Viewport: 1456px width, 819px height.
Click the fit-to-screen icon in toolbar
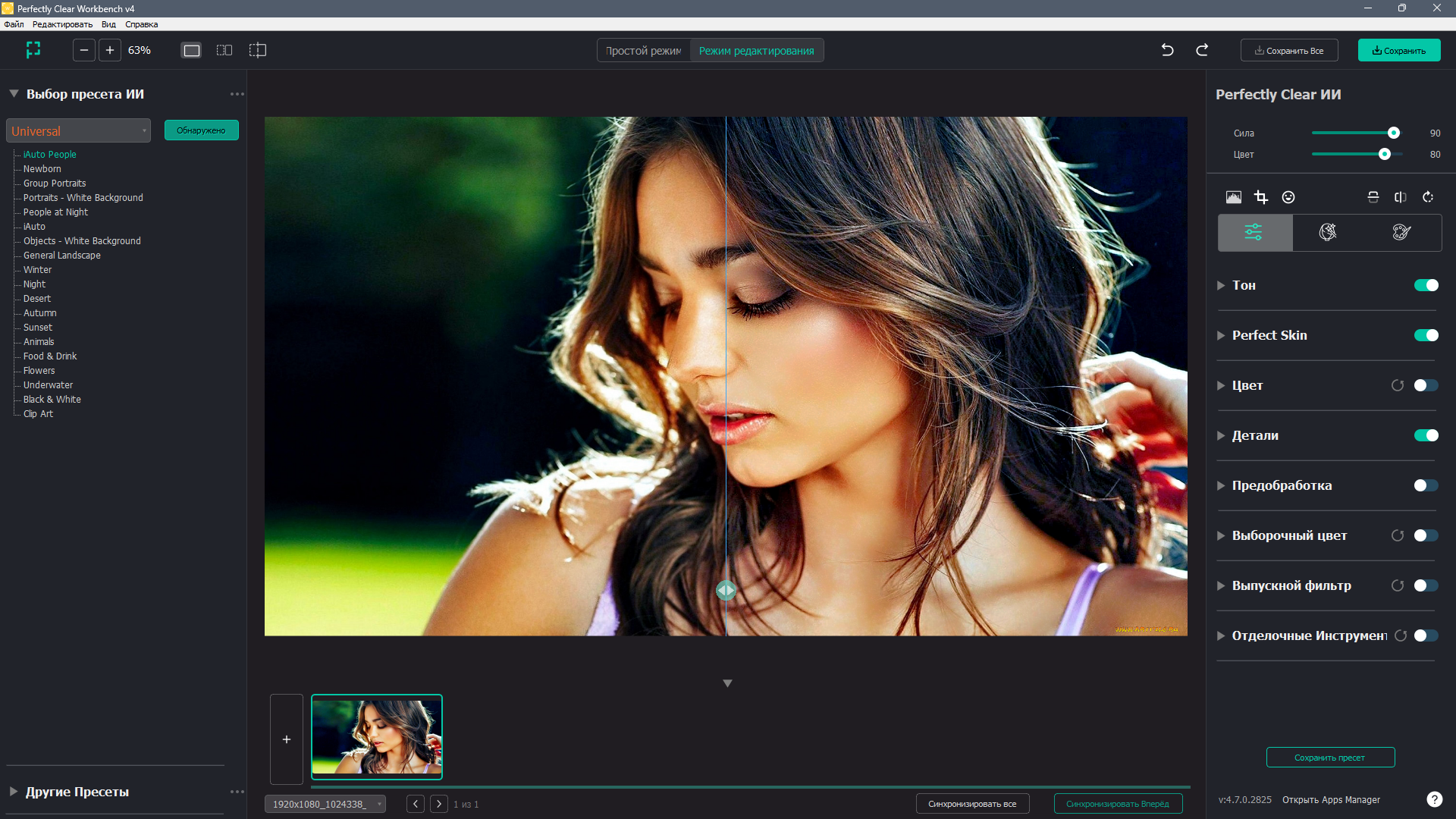[33, 50]
